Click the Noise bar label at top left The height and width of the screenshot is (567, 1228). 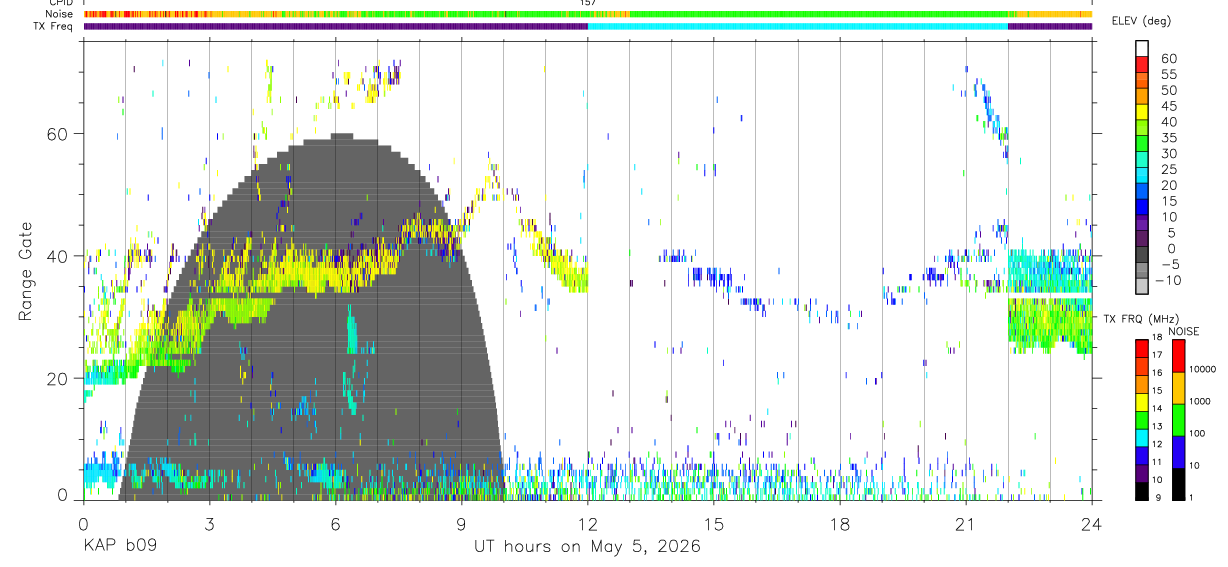[x=42, y=15]
